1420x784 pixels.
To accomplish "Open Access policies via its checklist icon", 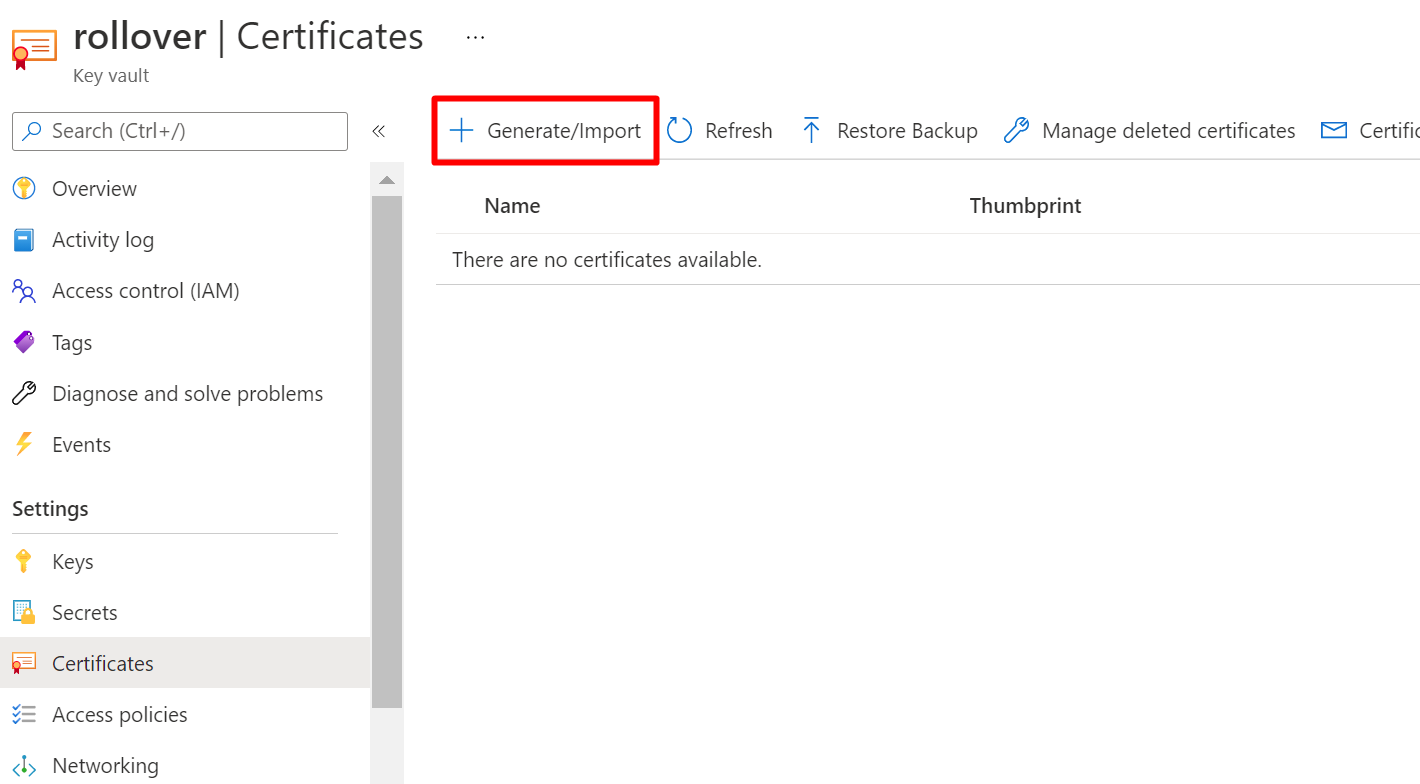I will [x=23, y=714].
